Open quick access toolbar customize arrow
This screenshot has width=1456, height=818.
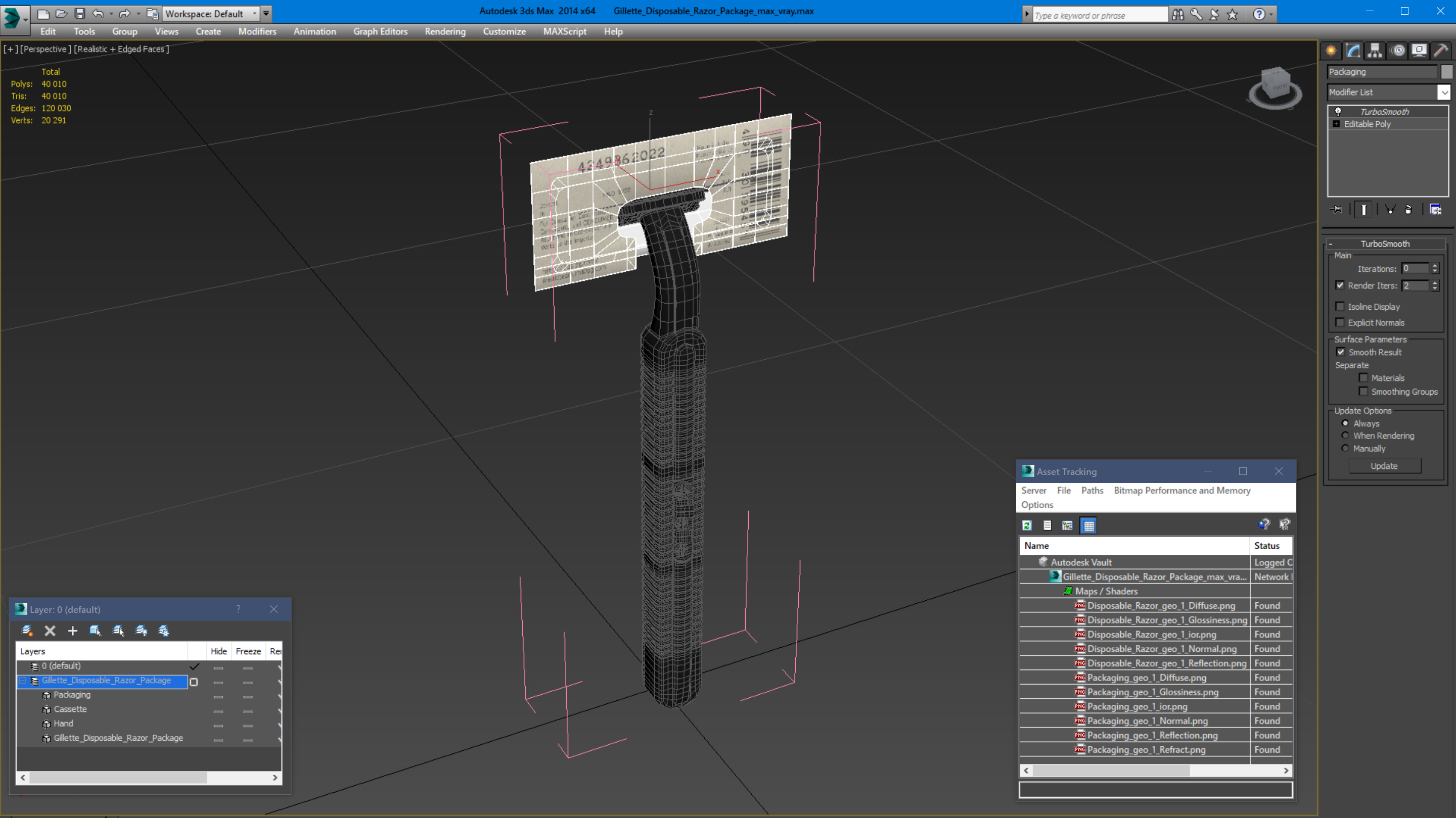click(265, 14)
